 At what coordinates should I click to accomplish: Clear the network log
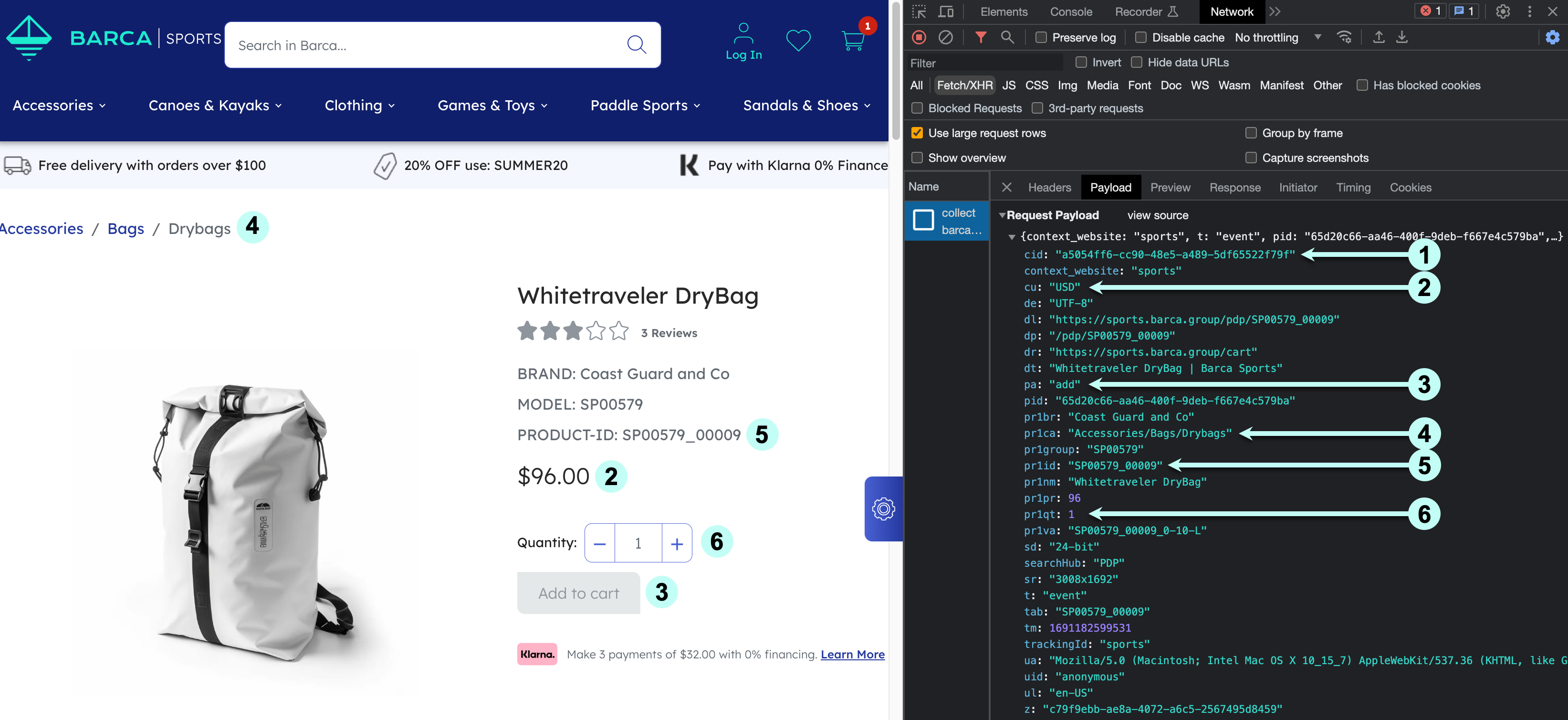(945, 37)
